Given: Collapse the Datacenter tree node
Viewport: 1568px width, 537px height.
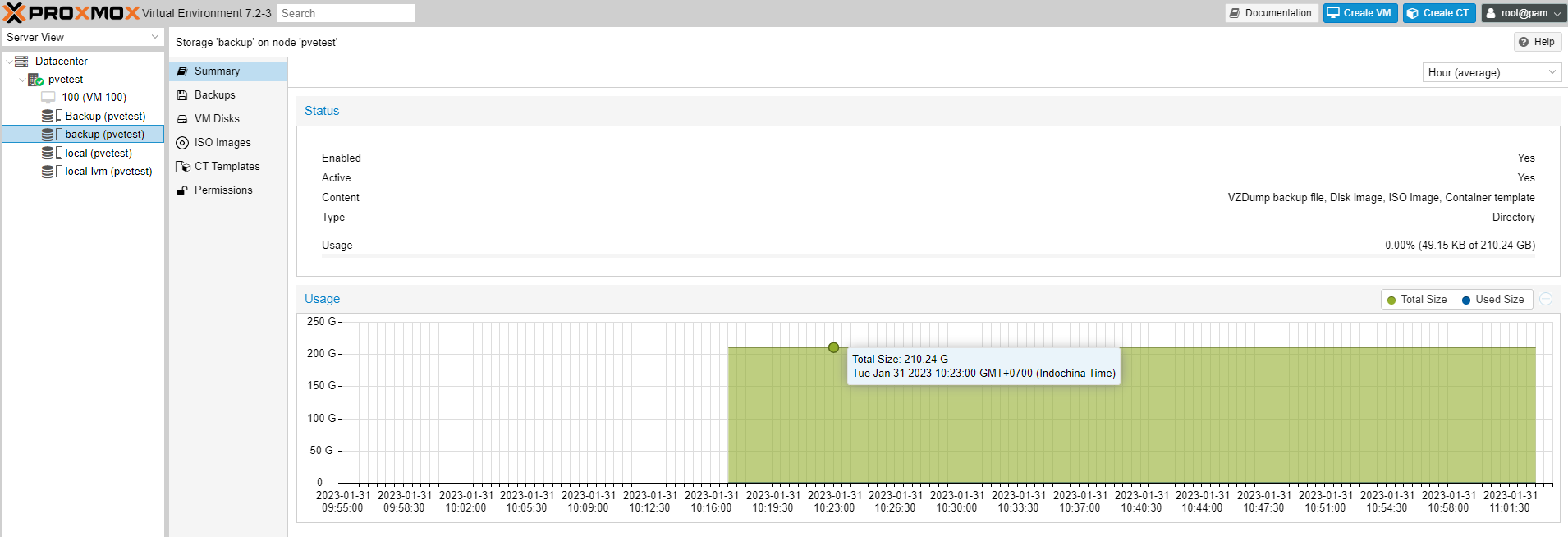Looking at the screenshot, I should tap(9, 62).
